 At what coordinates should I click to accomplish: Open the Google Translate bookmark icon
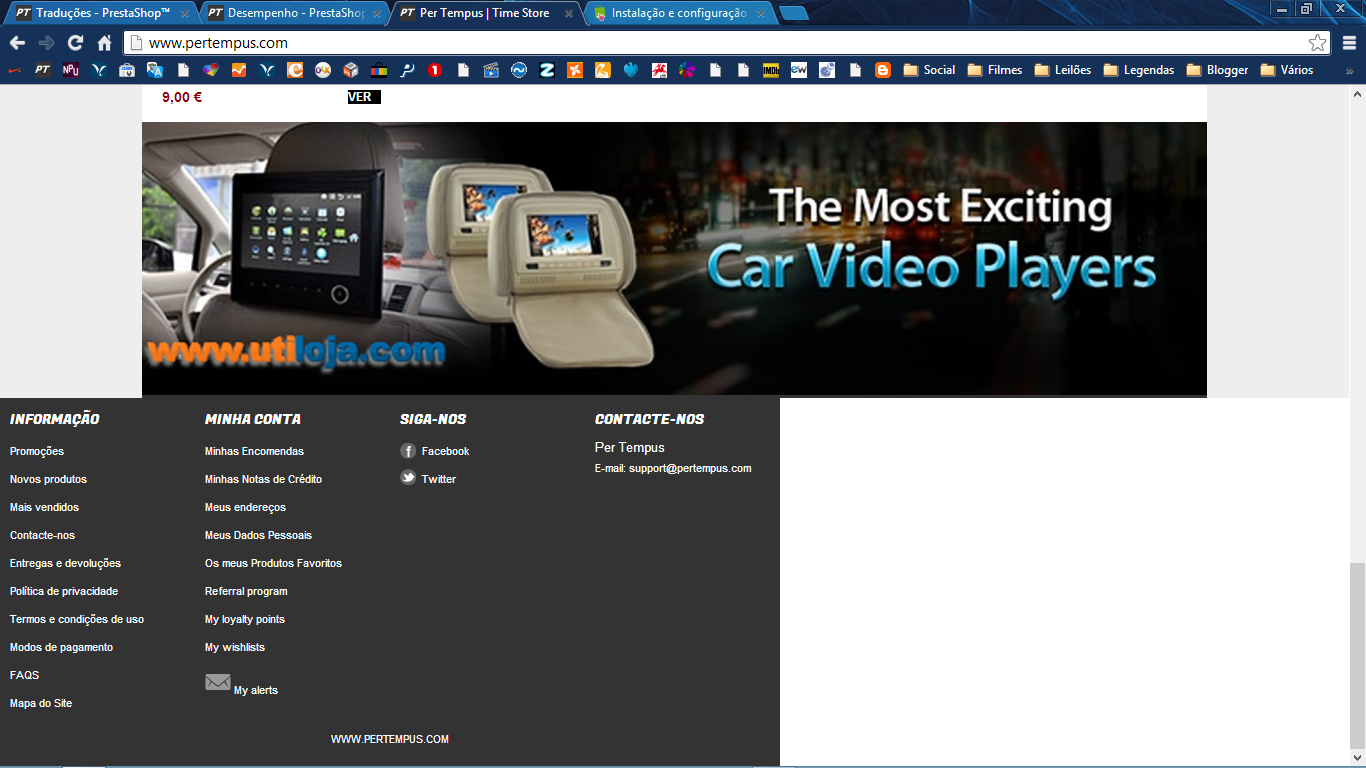pyautogui.click(x=154, y=70)
